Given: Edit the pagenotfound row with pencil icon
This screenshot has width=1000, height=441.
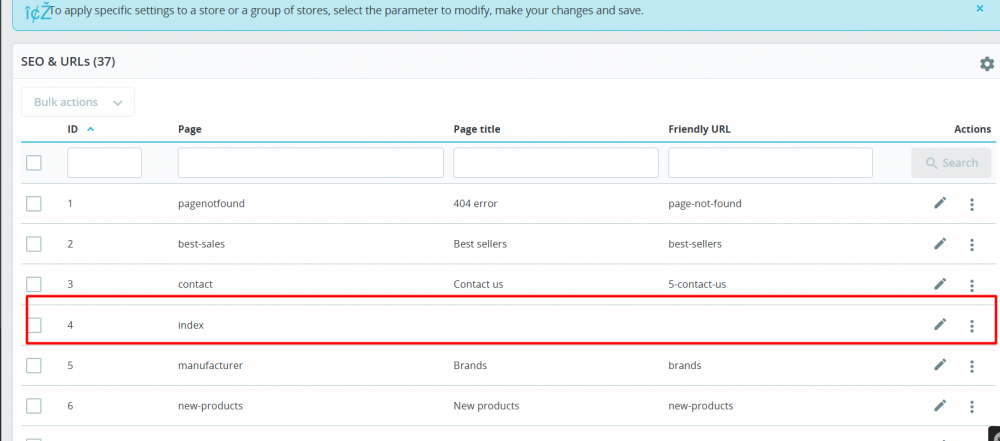Looking at the screenshot, I should (939, 203).
